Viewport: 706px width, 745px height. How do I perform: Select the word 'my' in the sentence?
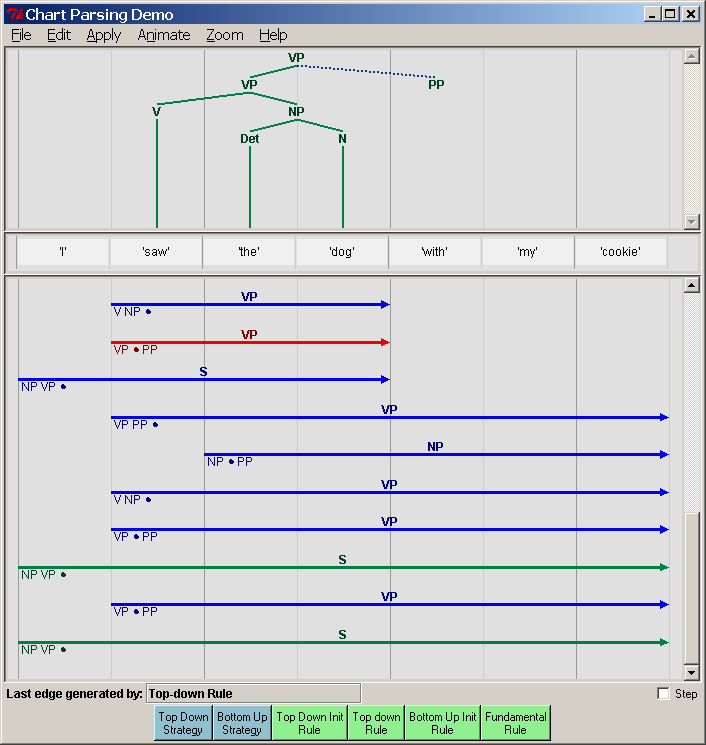coord(528,251)
